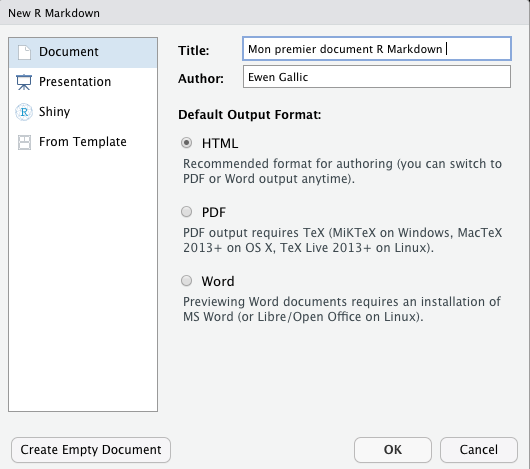
Task: Choose the Shiny entry in the list
Action: pos(83,112)
